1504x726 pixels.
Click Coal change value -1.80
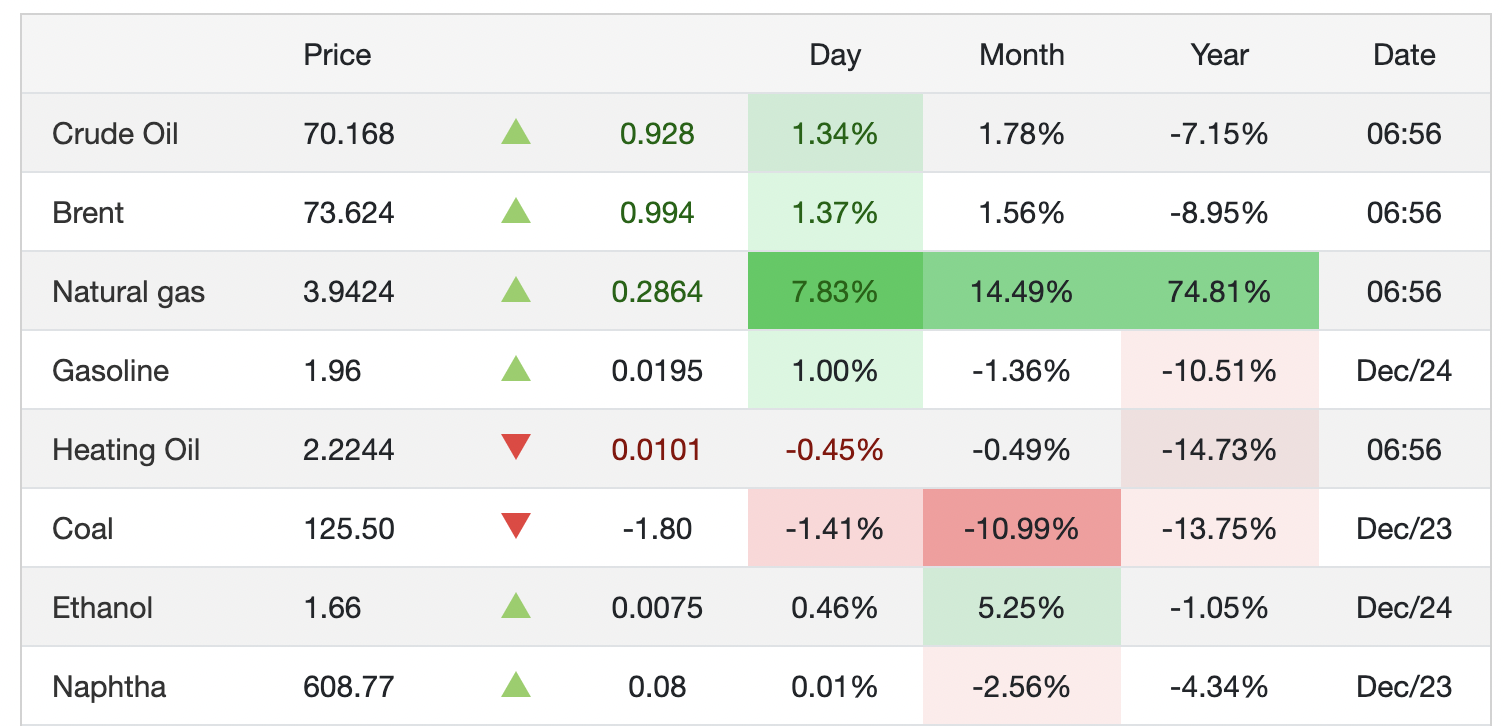tap(657, 529)
